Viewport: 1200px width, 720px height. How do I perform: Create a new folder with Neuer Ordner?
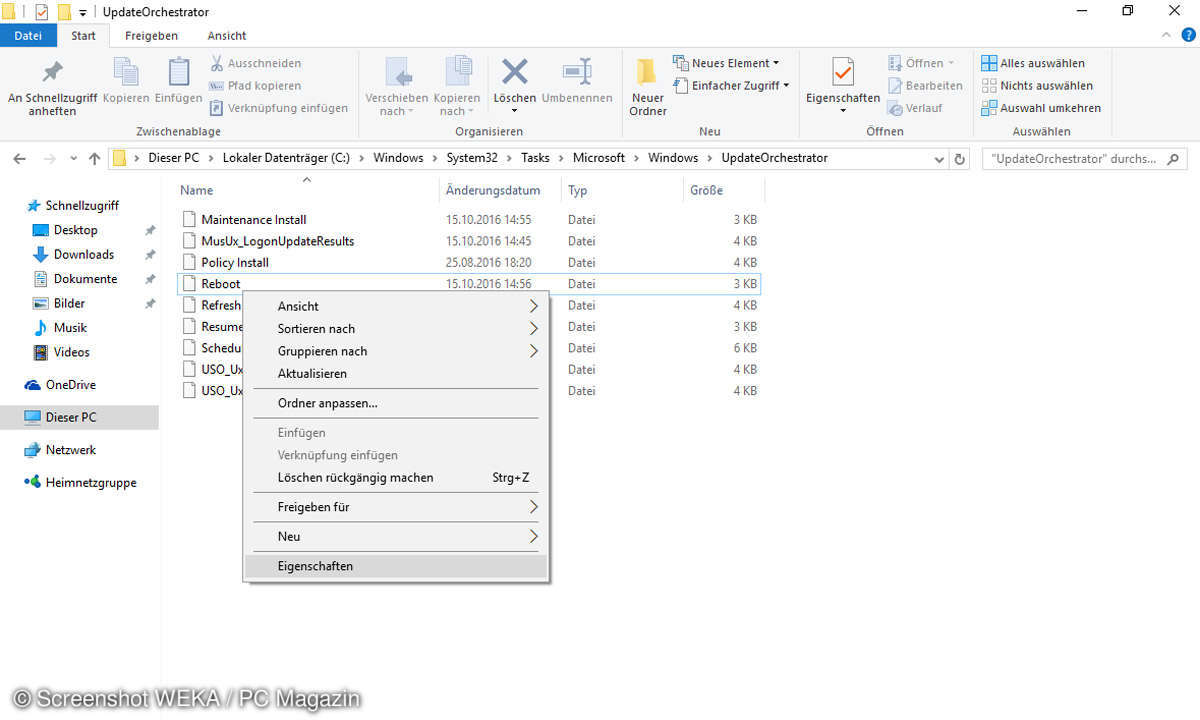(648, 88)
